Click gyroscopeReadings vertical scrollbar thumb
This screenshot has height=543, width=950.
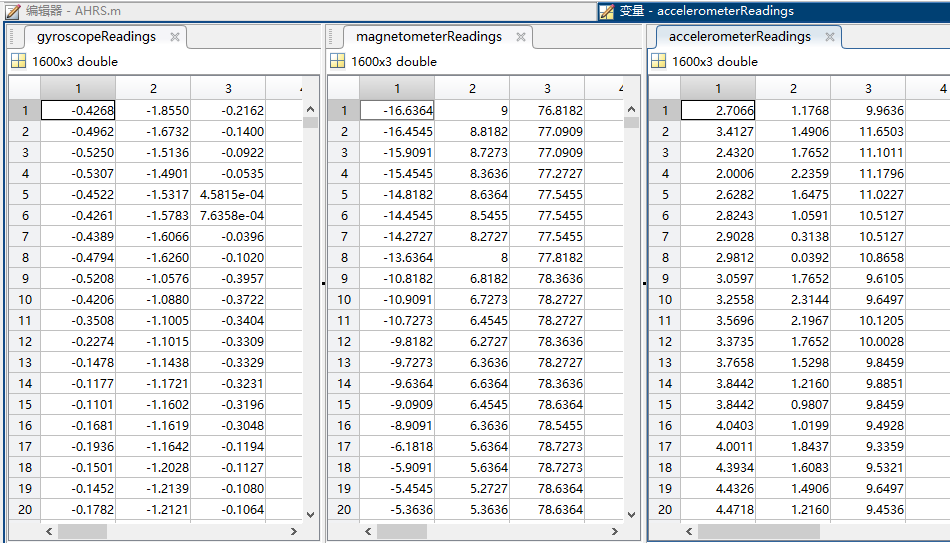pos(310,122)
